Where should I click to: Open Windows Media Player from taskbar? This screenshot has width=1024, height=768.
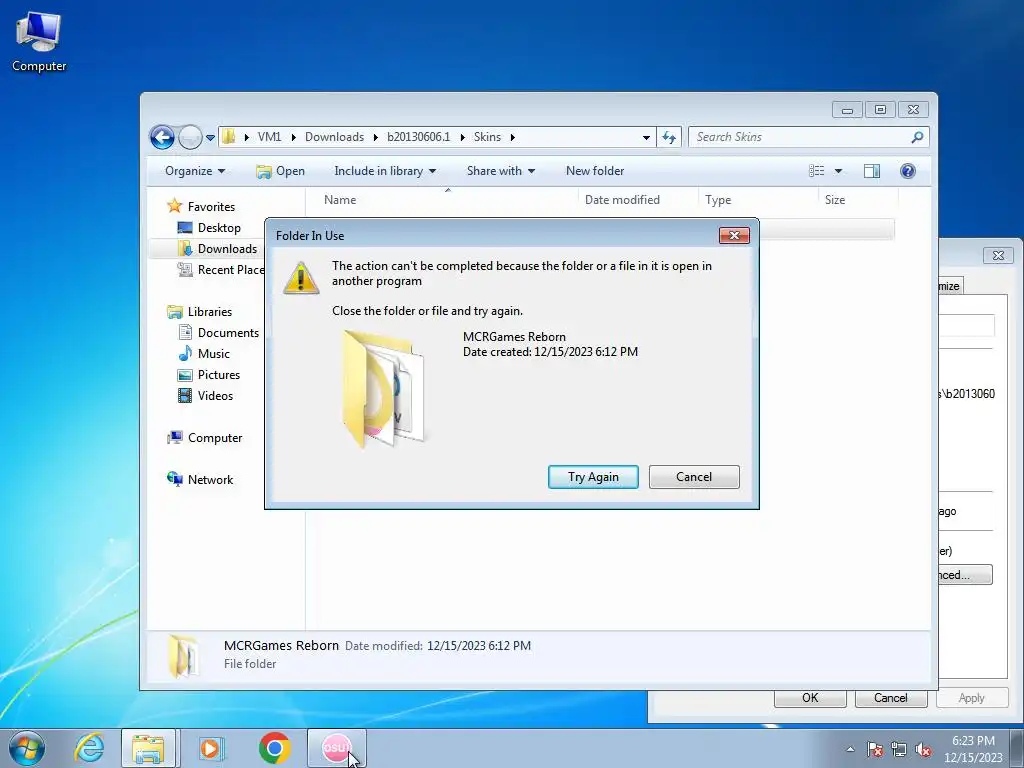click(x=211, y=748)
